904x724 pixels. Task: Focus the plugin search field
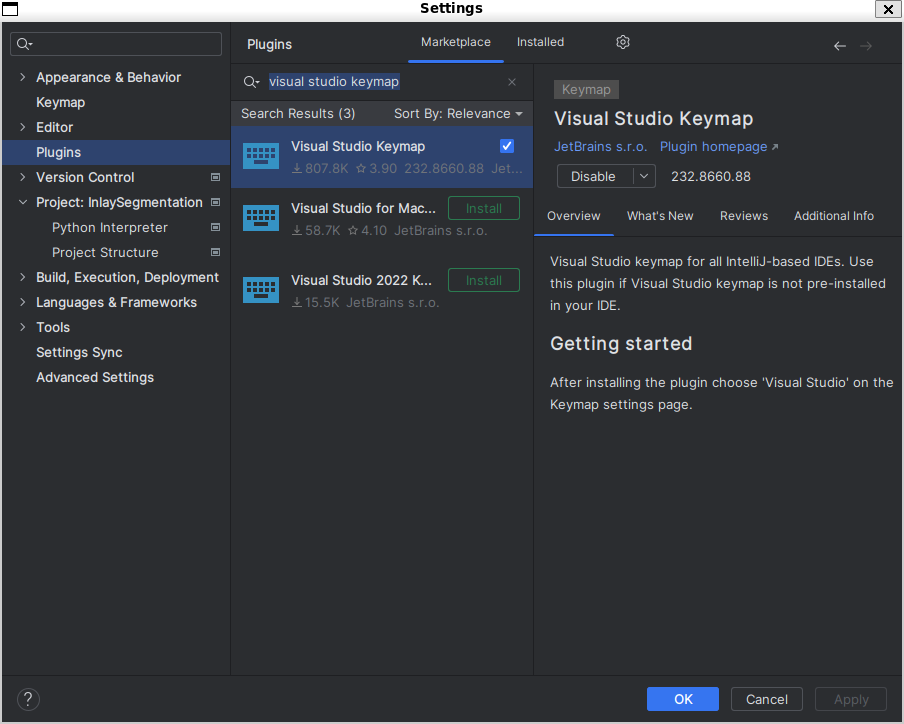(x=381, y=82)
